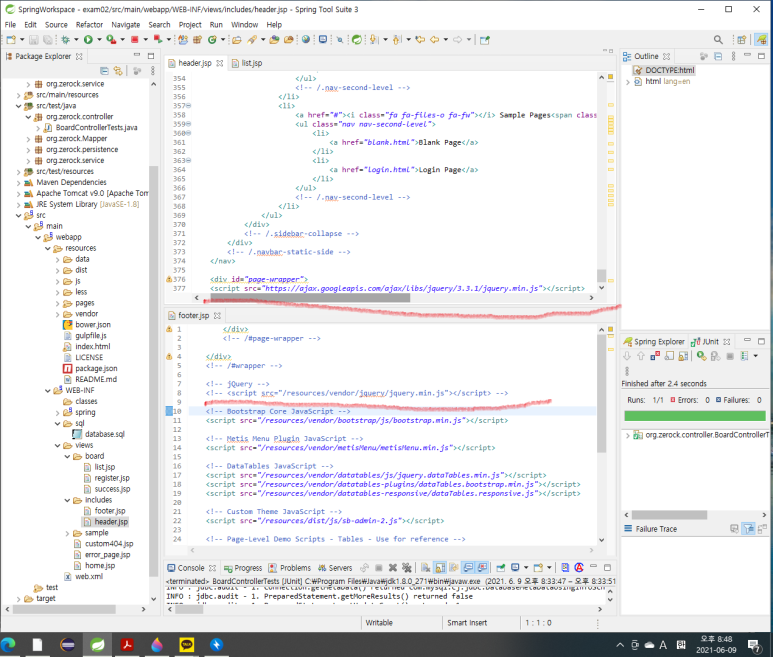The image size is (773, 657).
Task: Collapse the org.zerock.controller package
Action: point(28,117)
